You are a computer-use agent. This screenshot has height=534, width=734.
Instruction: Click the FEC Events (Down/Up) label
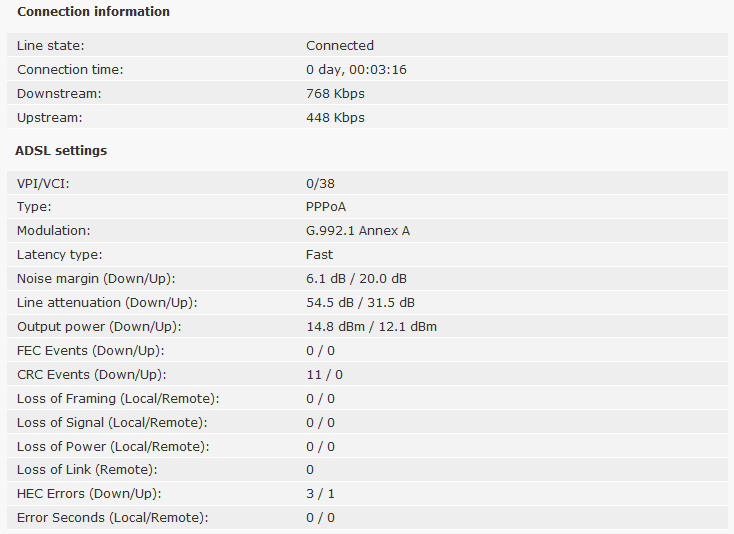coord(91,351)
